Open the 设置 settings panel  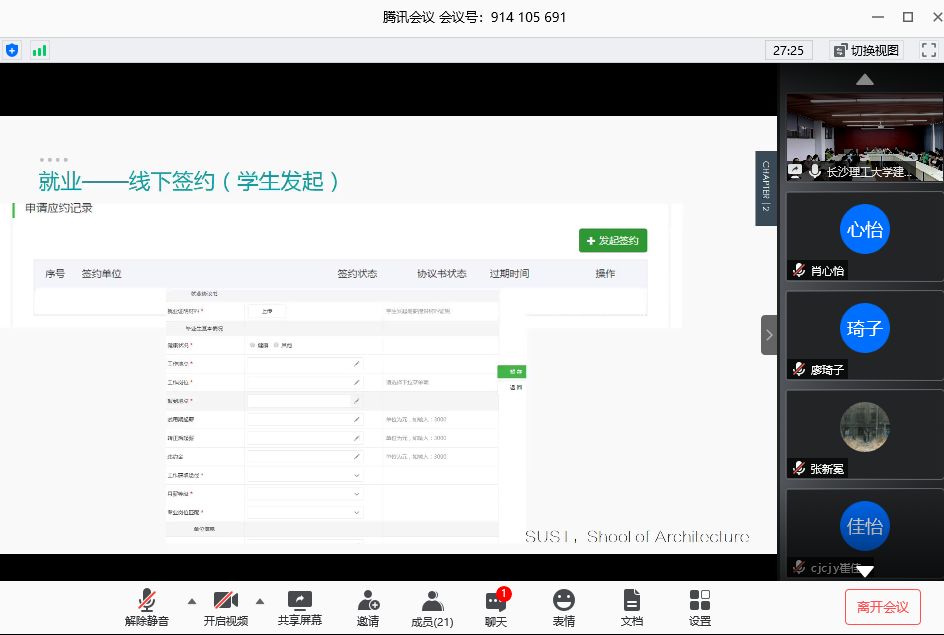(700, 607)
